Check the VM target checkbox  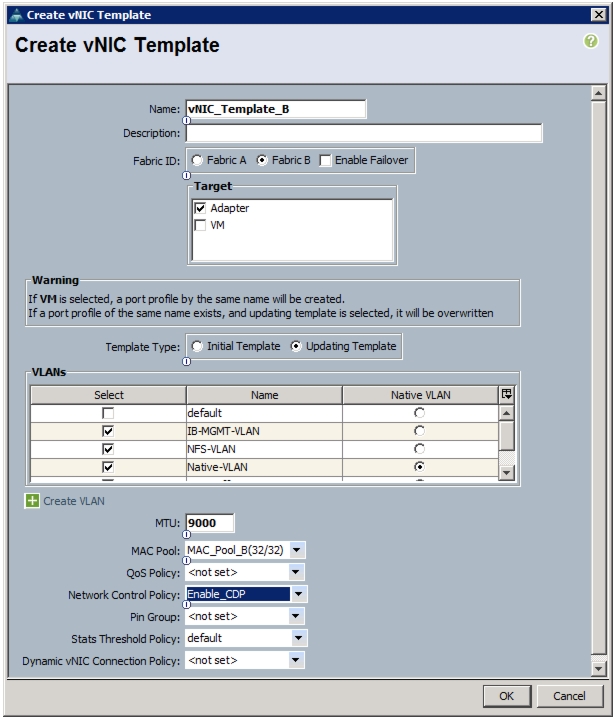tap(200, 225)
